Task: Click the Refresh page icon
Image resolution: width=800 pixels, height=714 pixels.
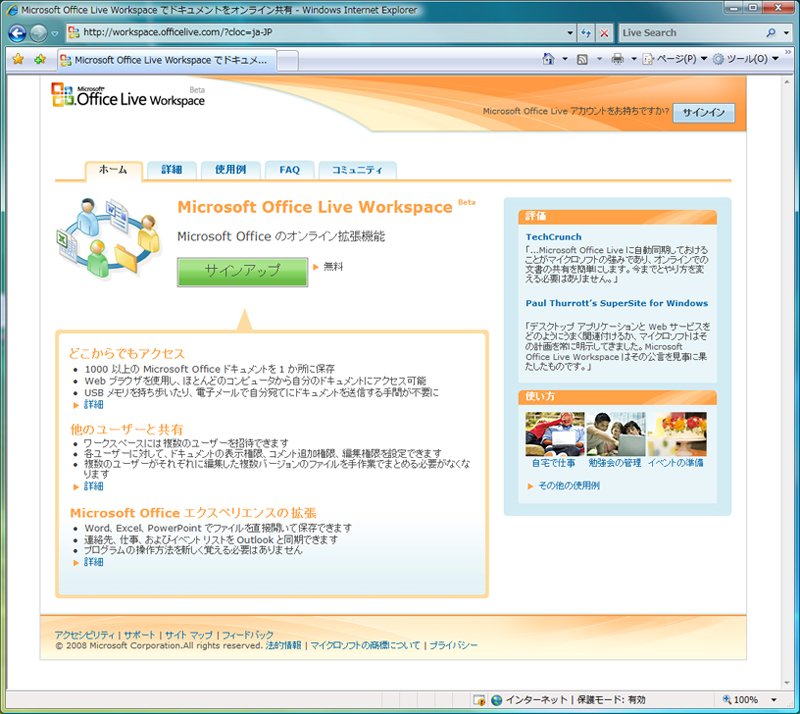Action: 586,33
